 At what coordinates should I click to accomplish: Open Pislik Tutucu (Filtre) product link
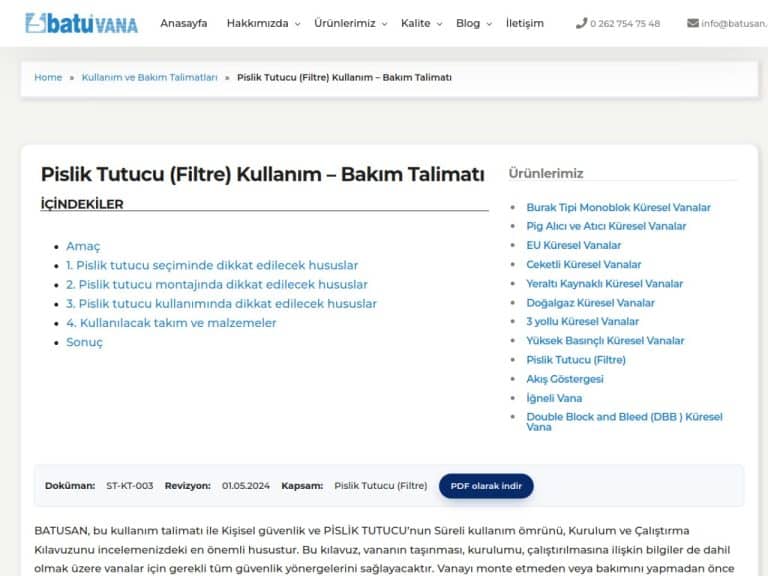pos(576,360)
